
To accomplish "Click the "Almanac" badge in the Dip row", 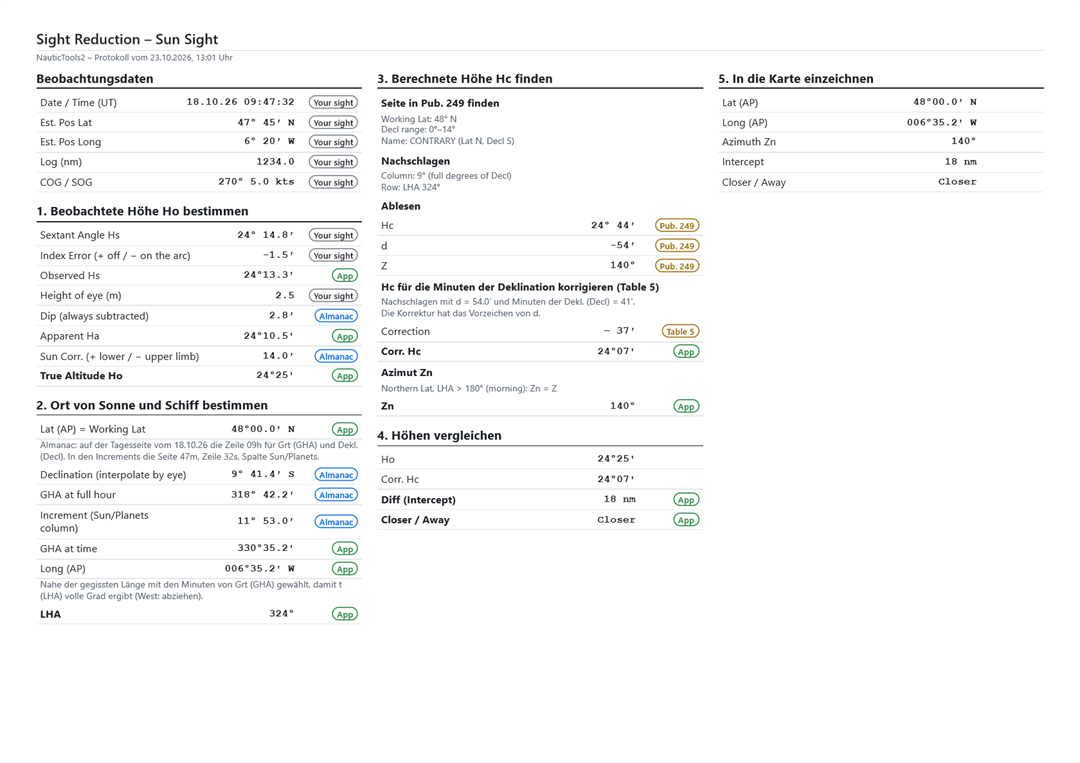I will 336,316.
